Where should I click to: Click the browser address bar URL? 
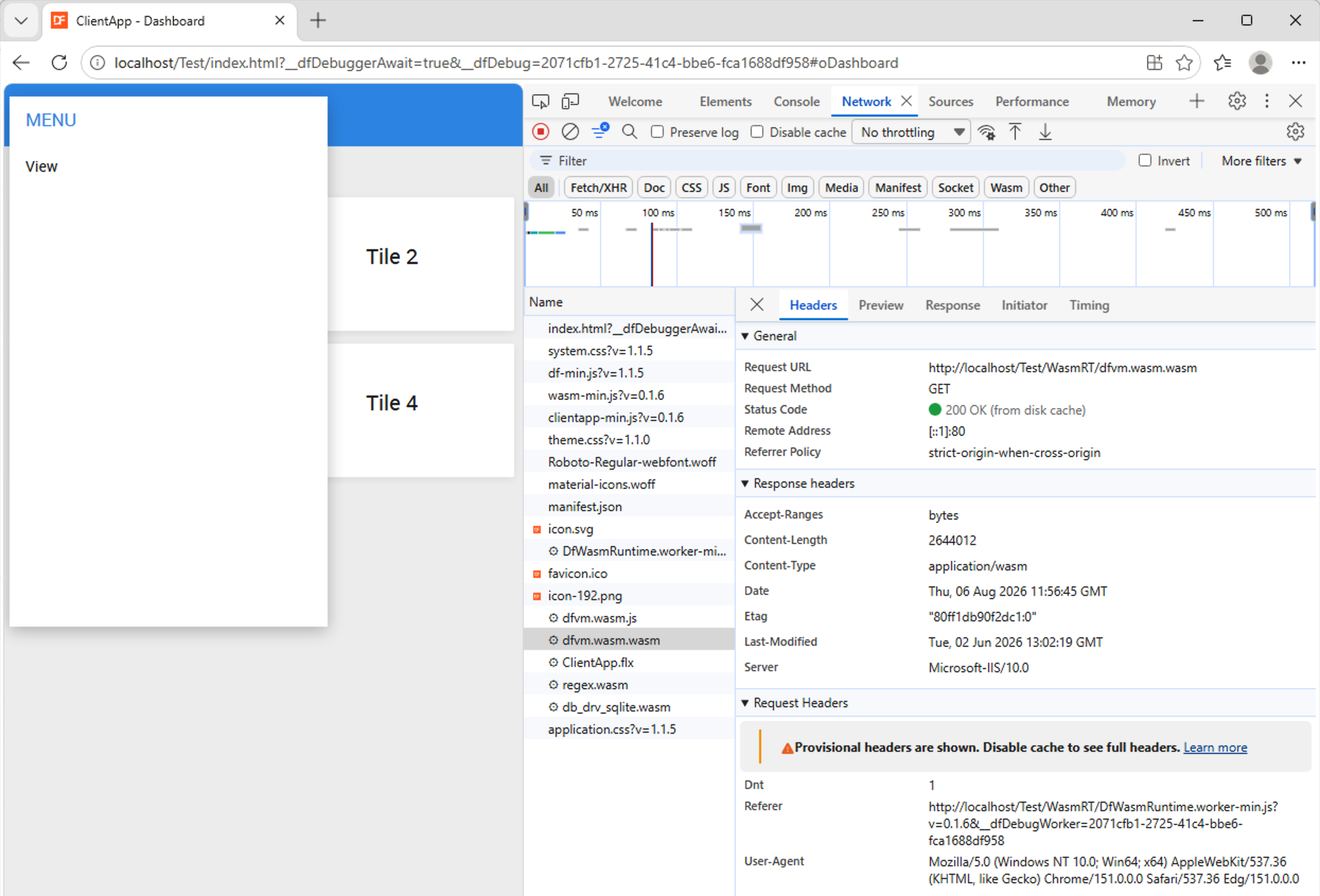click(506, 63)
